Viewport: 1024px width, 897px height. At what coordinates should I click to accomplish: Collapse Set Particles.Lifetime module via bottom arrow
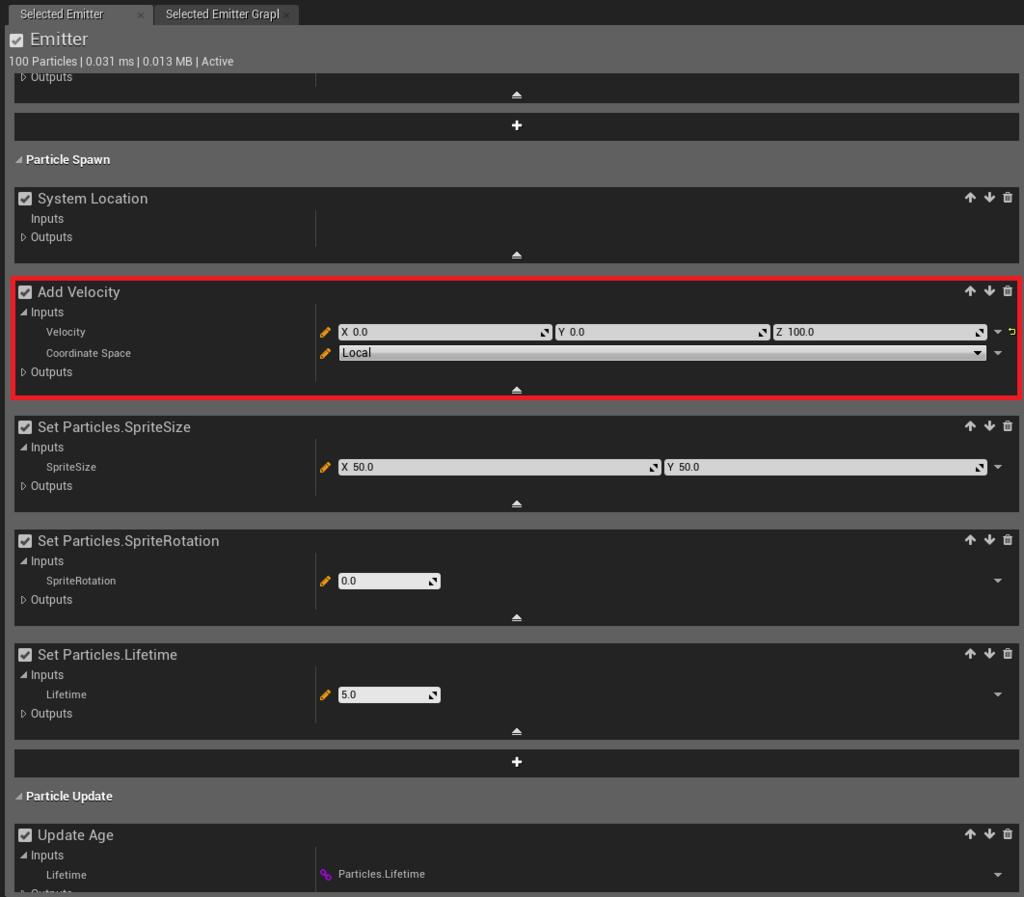tap(517, 732)
